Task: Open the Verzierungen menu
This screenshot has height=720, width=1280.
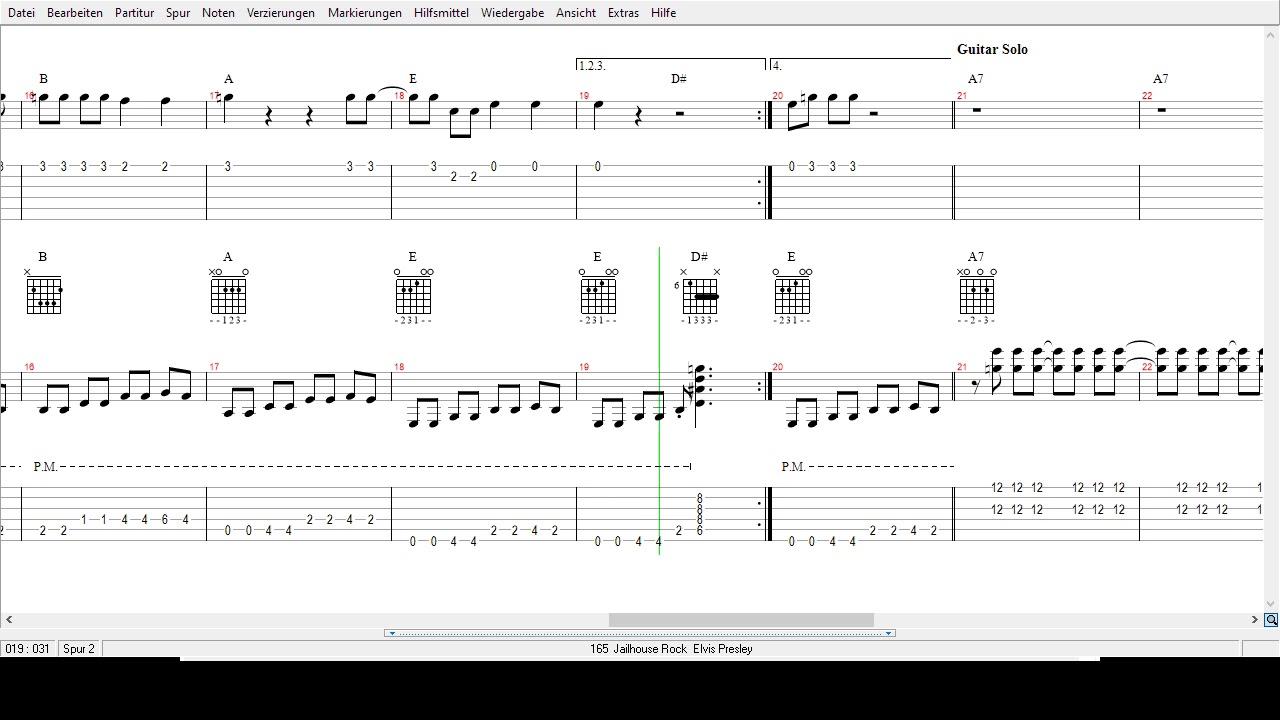Action: 281,13
